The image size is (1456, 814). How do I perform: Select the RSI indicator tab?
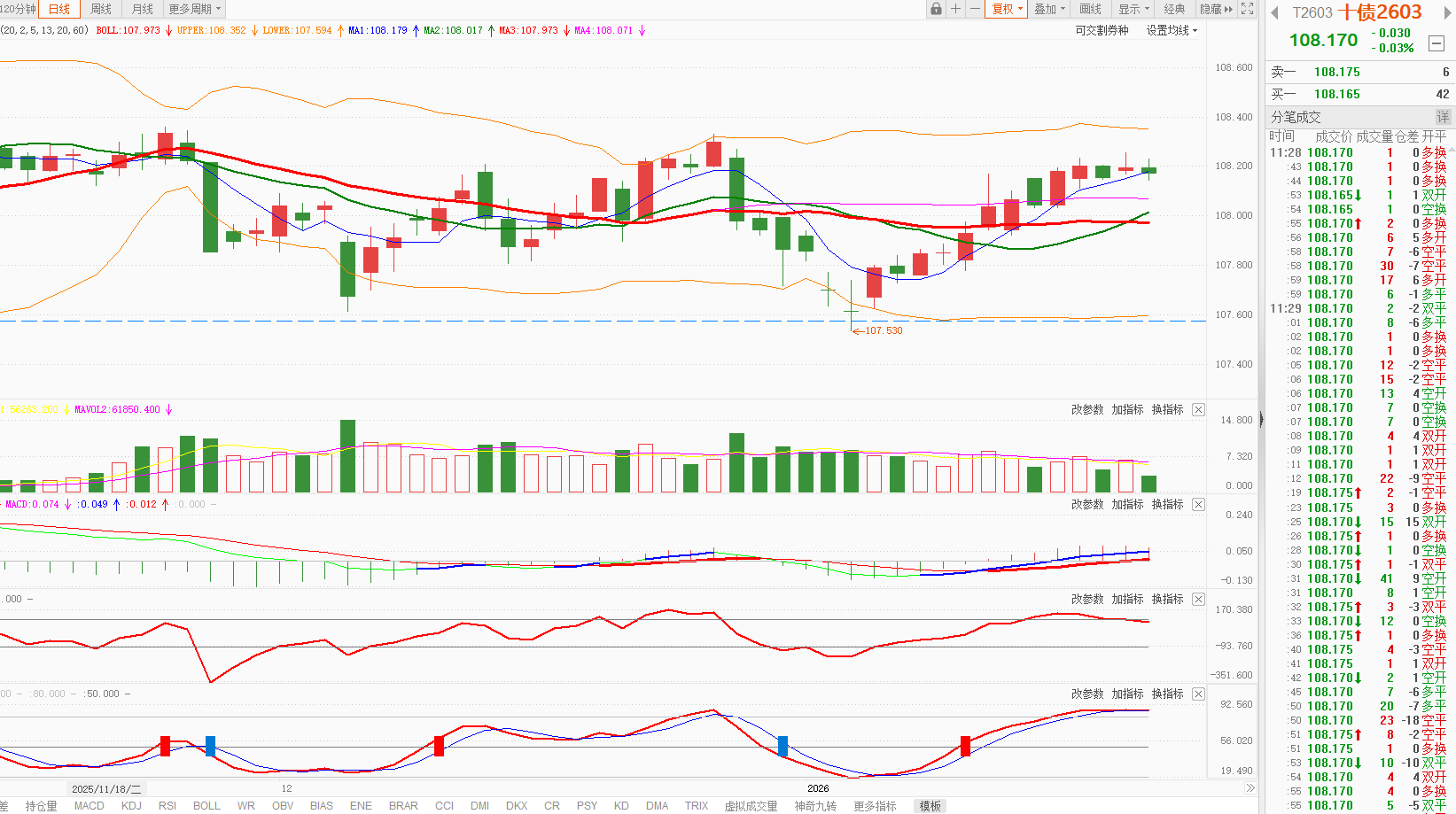[x=167, y=806]
